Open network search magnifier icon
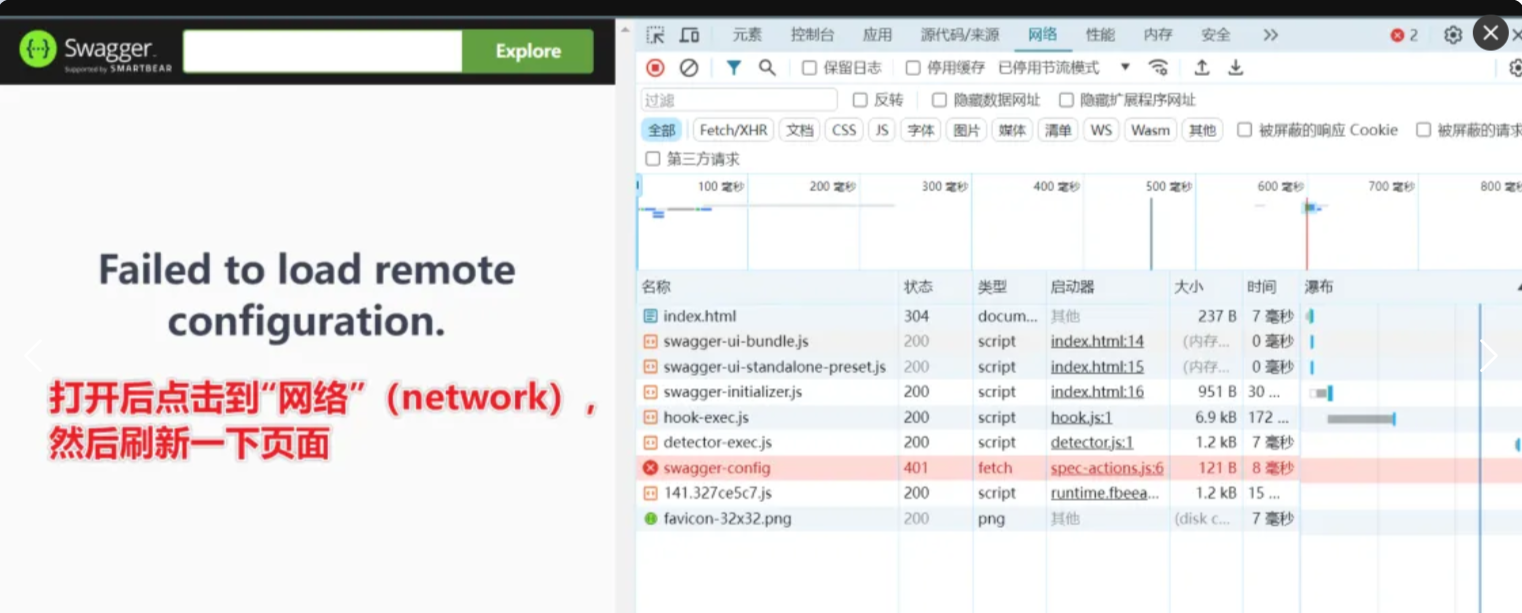 pos(767,68)
